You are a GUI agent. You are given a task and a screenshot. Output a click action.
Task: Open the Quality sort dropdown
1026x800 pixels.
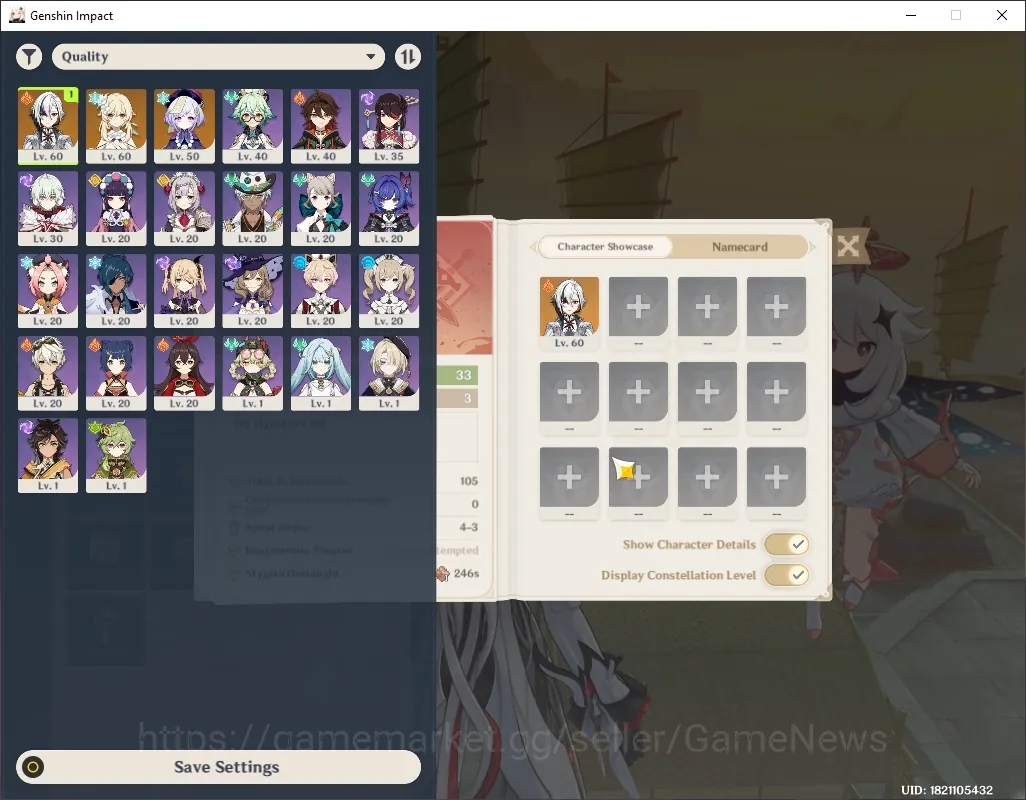pos(218,57)
